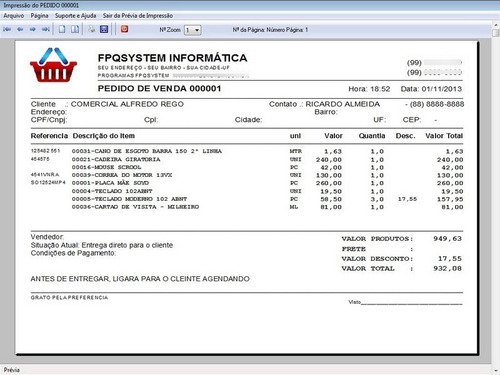Click client name COMERCIAL ALFREDO REGO
The image size is (500, 375).
(x=127, y=104)
